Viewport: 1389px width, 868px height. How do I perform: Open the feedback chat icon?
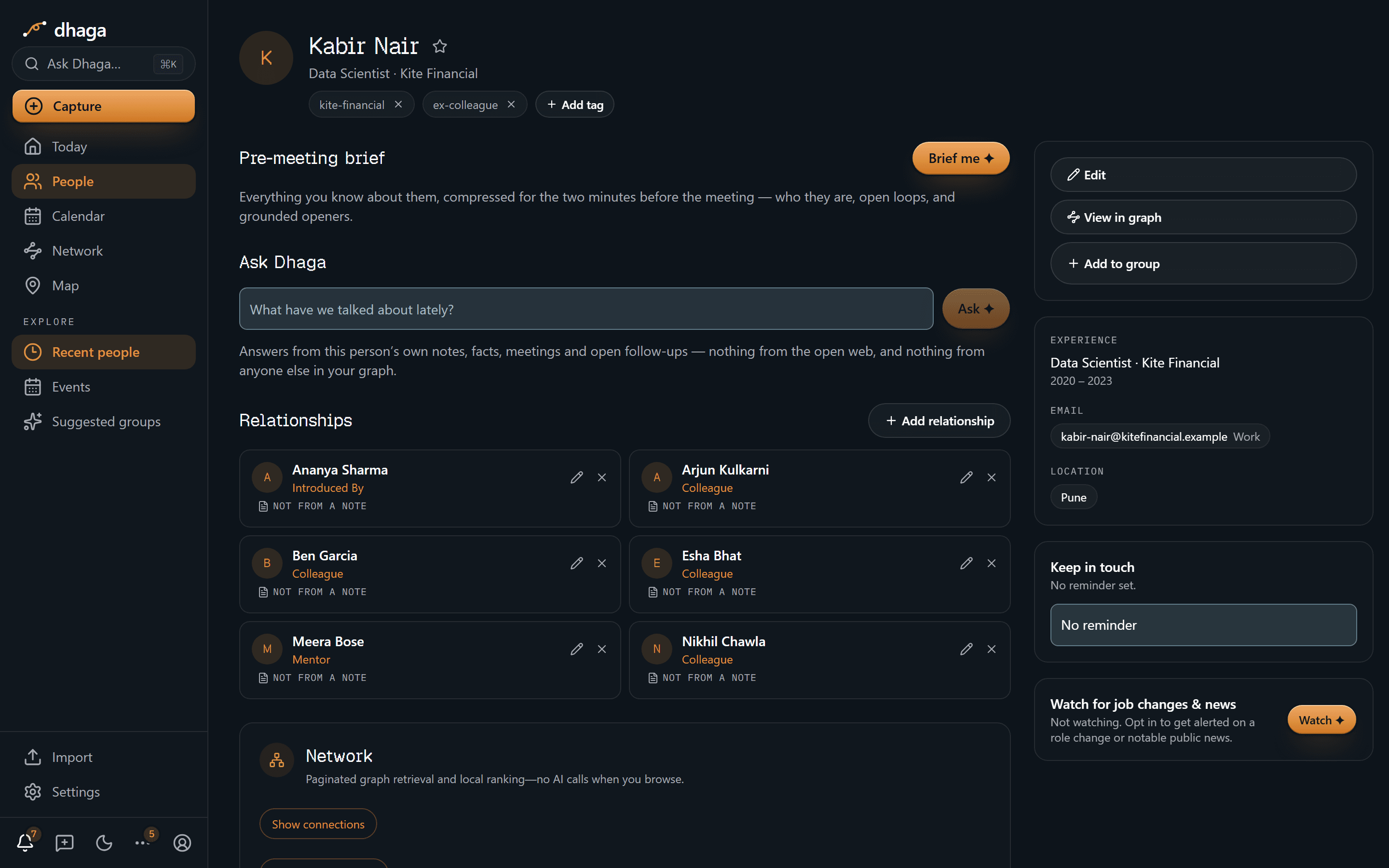[x=64, y=842]
